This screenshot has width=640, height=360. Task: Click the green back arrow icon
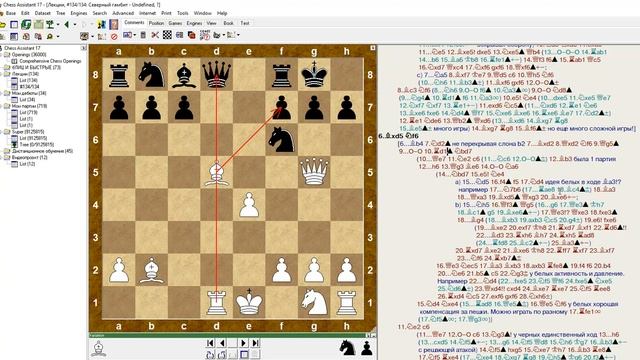67,24
